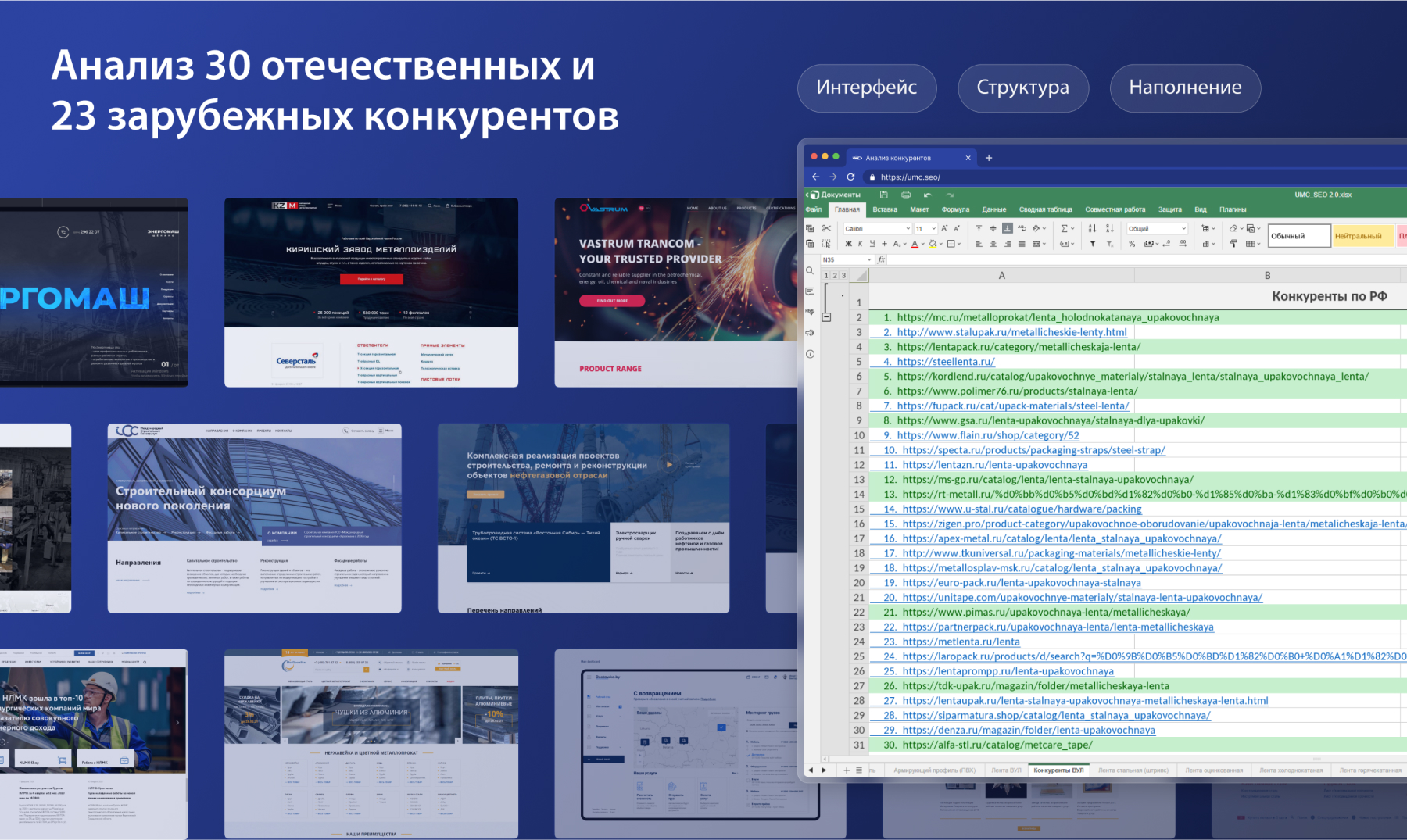Open the Vastrum Trancom website thumbnail
This screenshot has width=1407, height=840.
coord(676,292)
